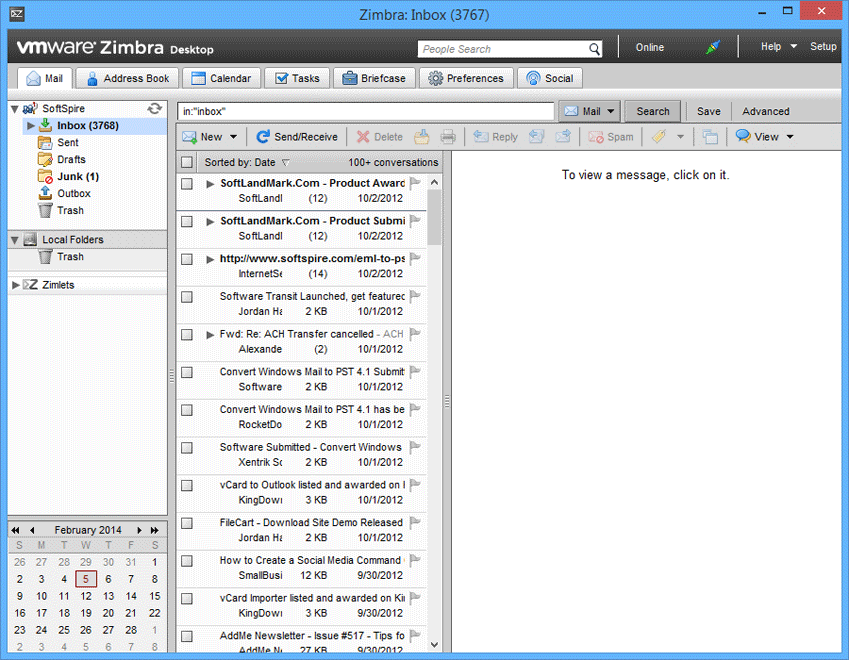The image size is (849, 660).
Task: Click the in:"inbox" search query field
Action: coord(365,111)
